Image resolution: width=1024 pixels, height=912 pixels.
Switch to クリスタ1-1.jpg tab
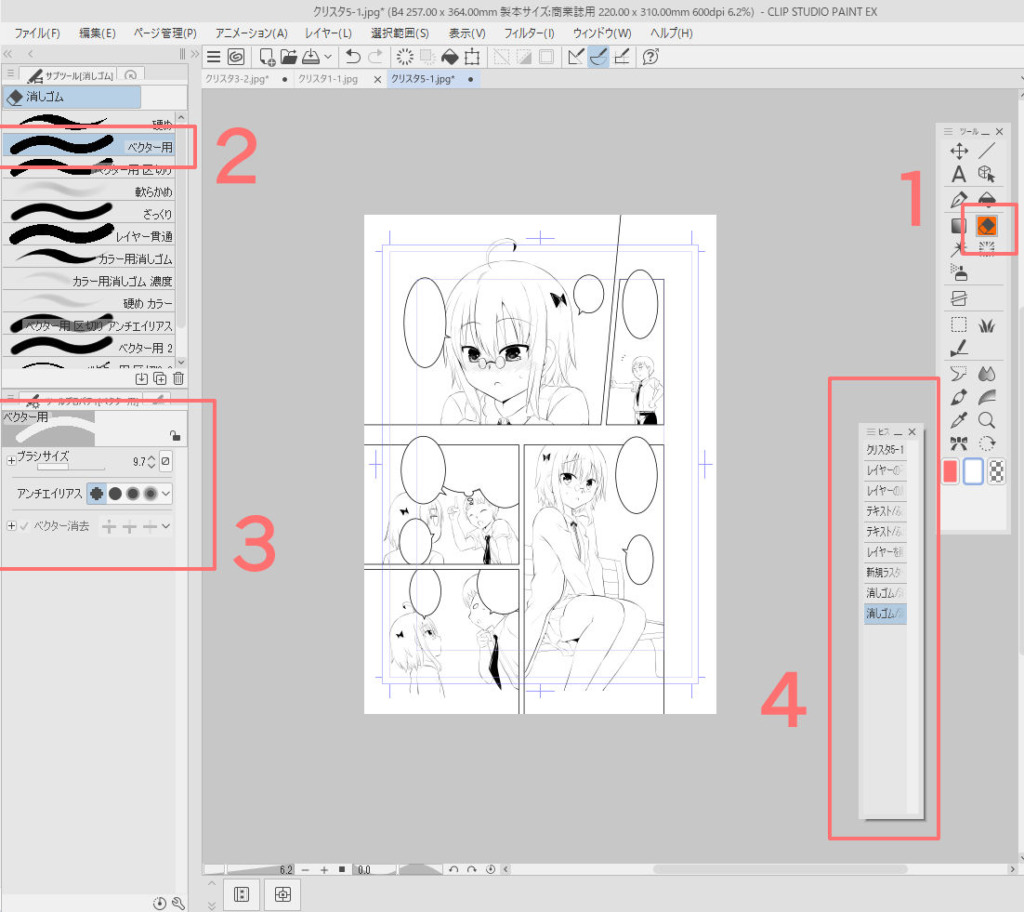coord(328,79)
